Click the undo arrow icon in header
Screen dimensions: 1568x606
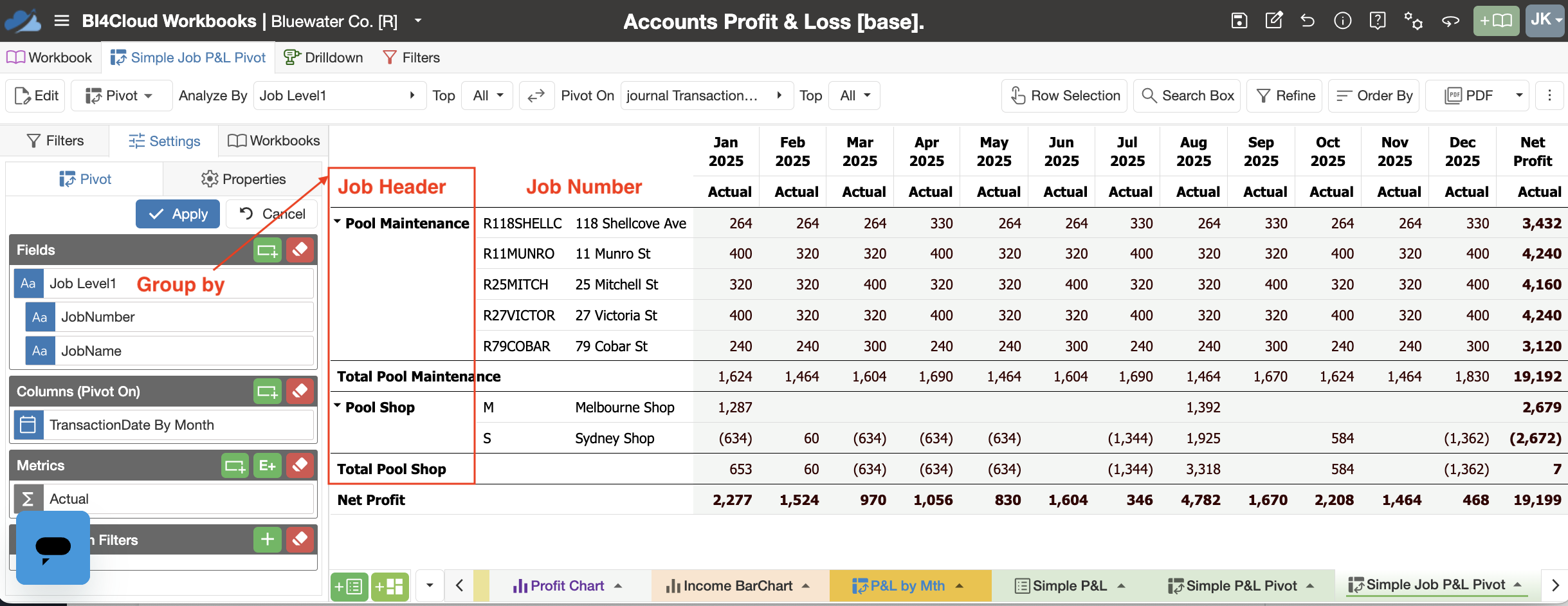click(1308, 21)
